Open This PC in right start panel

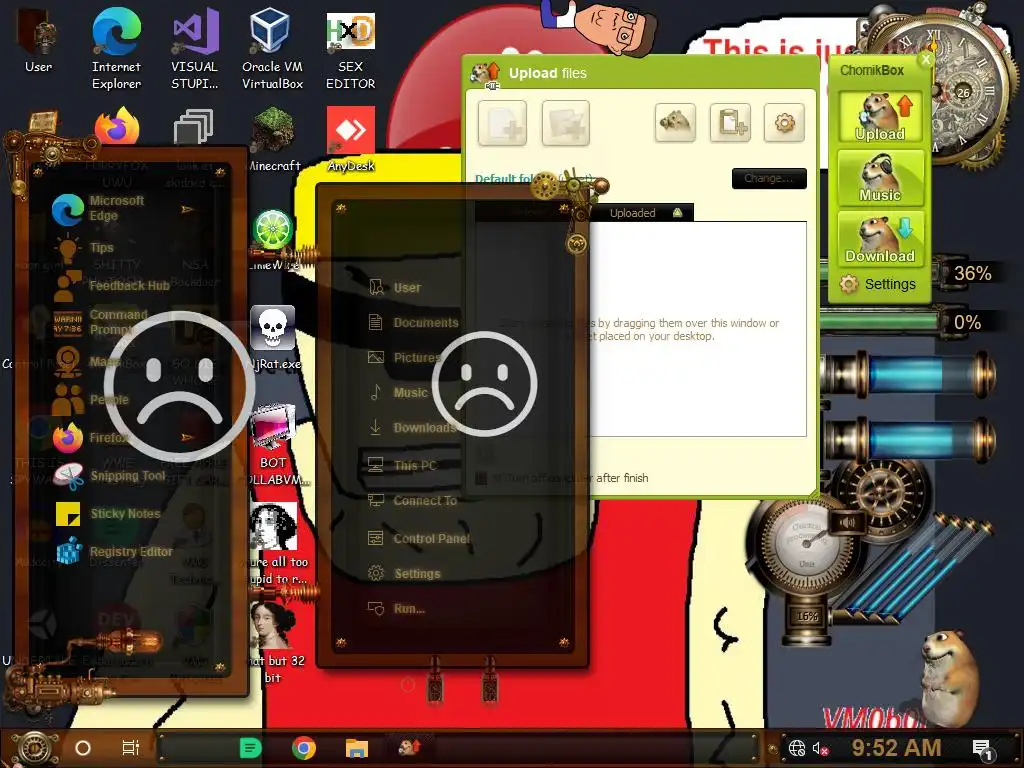(x=402, y=465)
